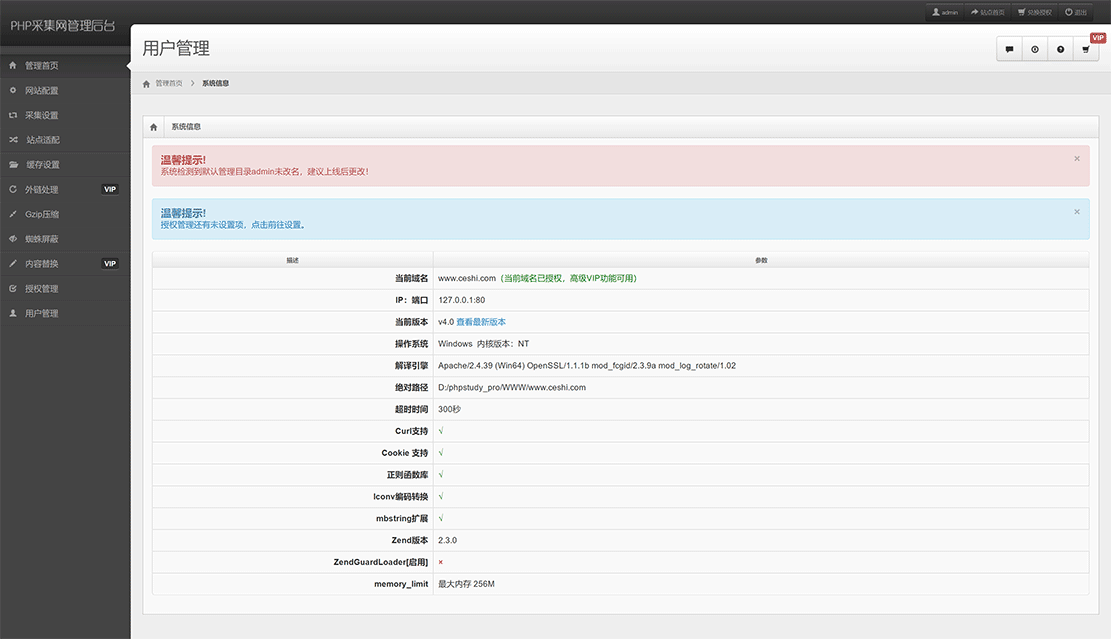Click the home icon in breadcrumb bar
The image size is (1111, 639).
pos(147,83)
